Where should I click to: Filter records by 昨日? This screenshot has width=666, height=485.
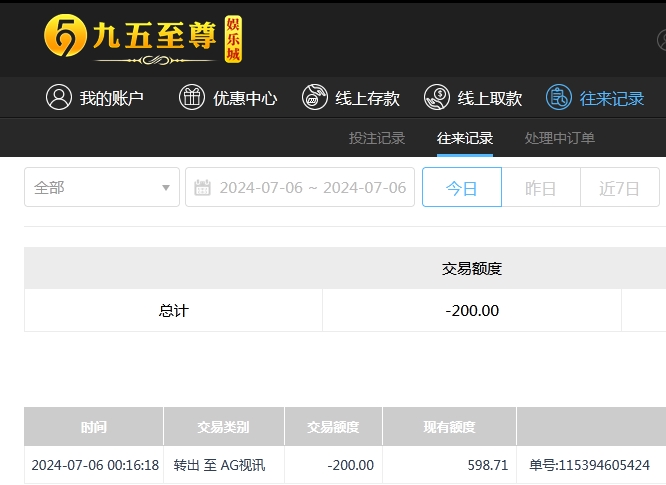(541, 187)
